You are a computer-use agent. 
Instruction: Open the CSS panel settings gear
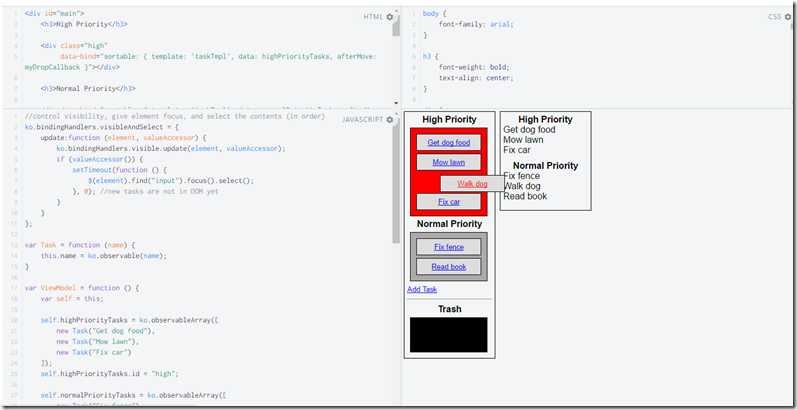coord(788,17)
